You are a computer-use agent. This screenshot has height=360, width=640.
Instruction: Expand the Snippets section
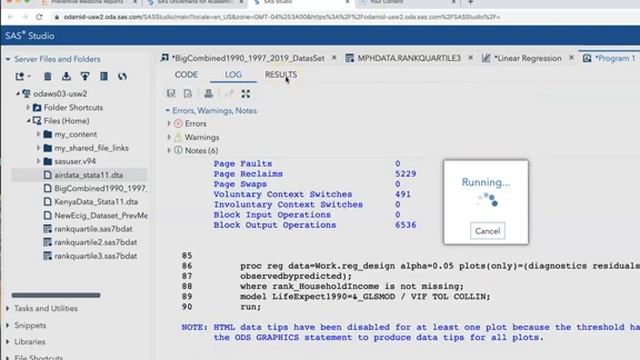(8, 325)
